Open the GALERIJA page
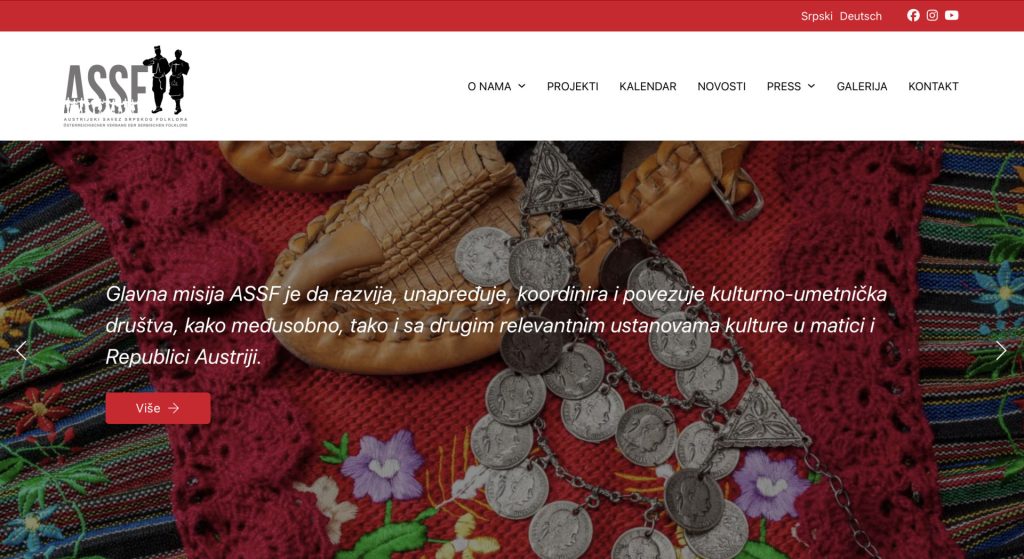The image size is (1024, 559). [x=862, y=86]
